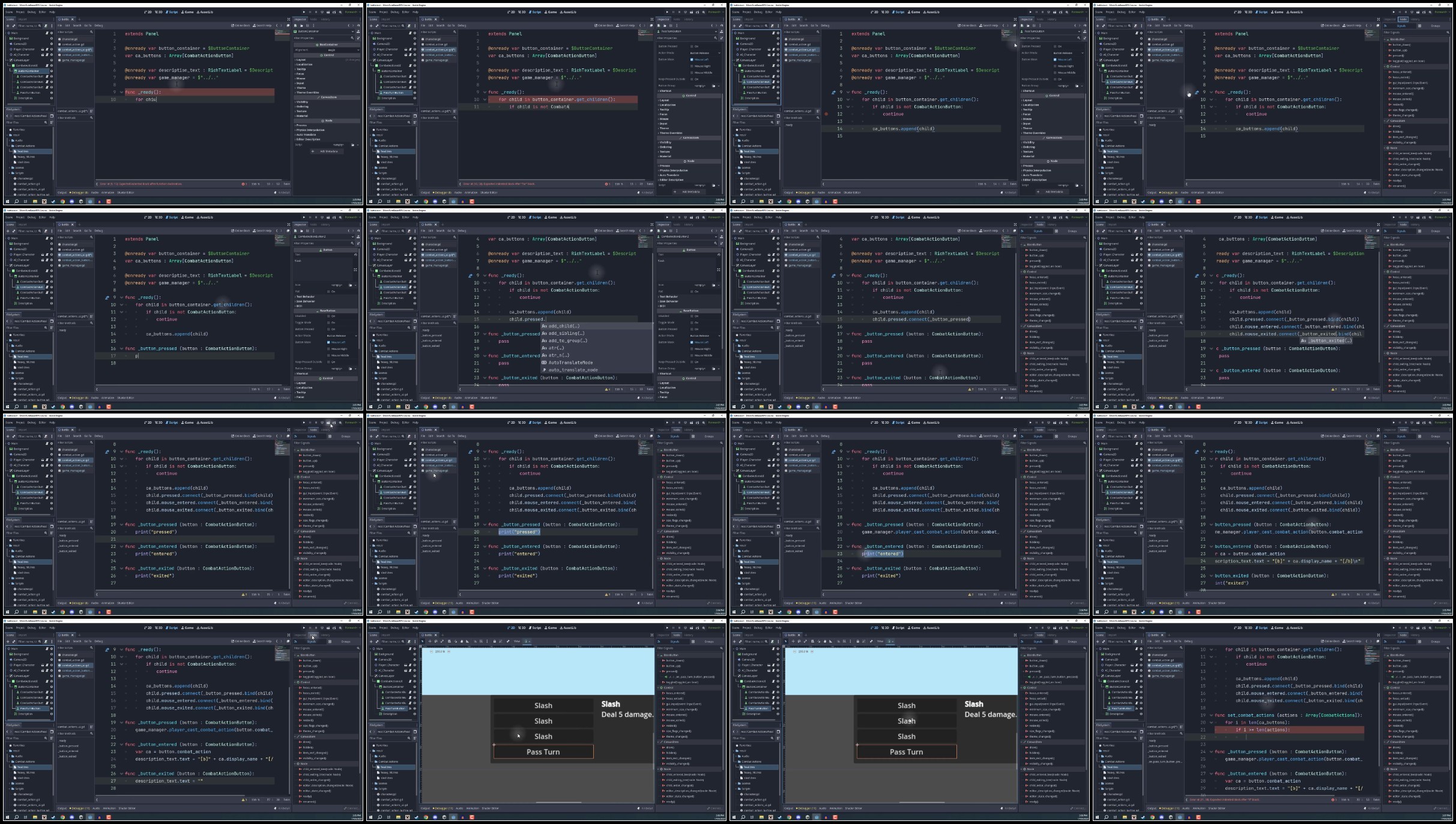Click Add Metadata in 'for chiu' frame
This screenshot has width=1456, height=824.
click(328, 151)
